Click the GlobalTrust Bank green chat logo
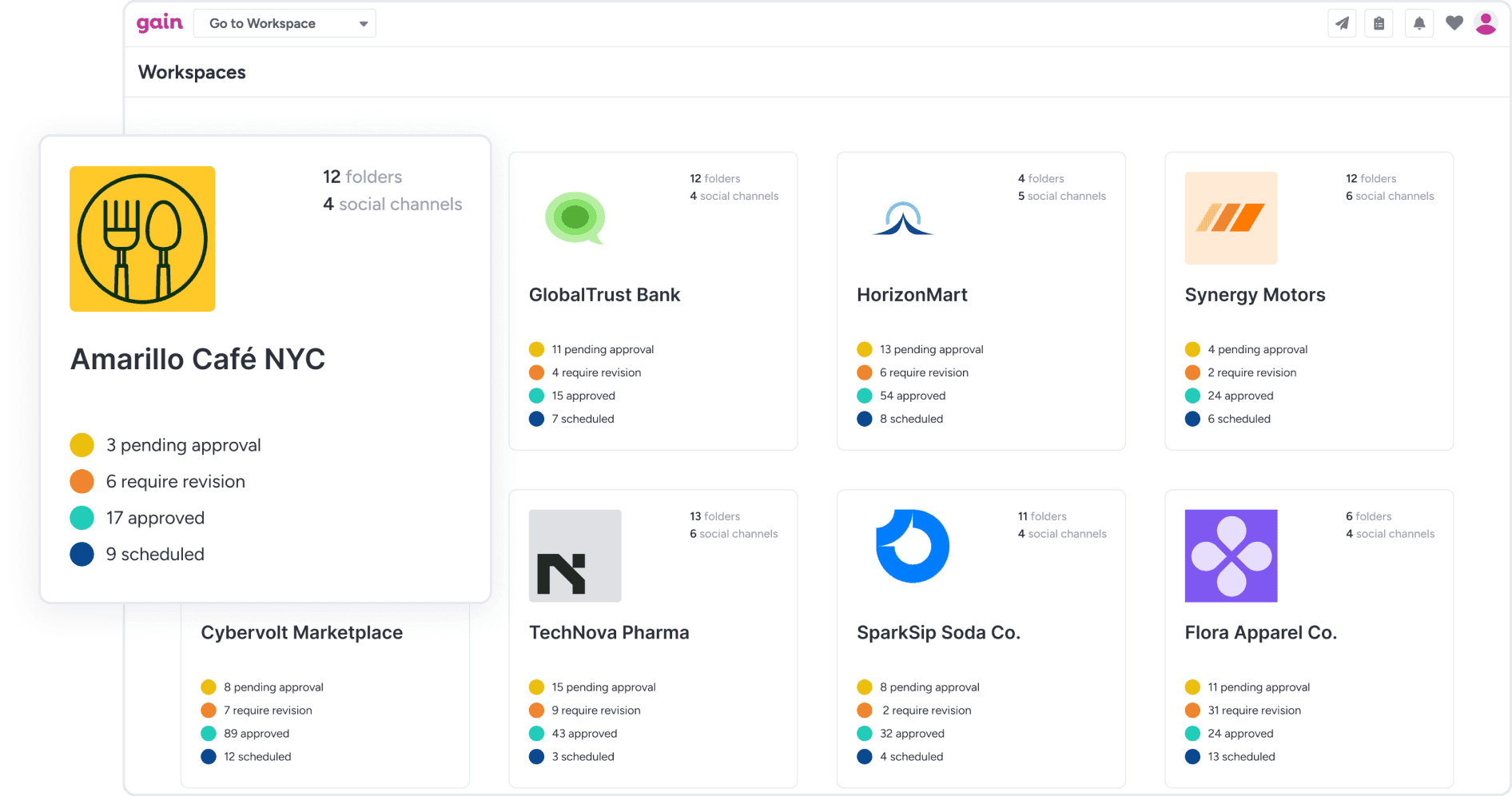 pyautogui.click(x=575, y=218)
